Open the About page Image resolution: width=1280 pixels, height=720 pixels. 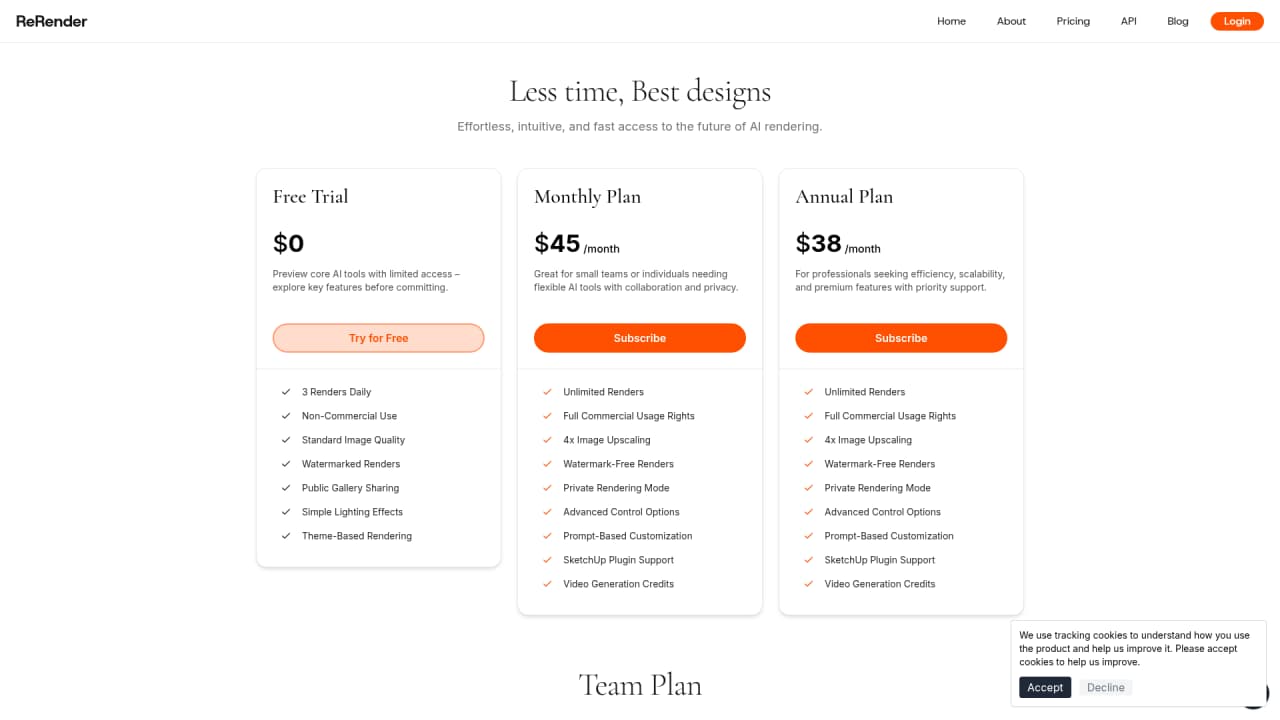(1011, 21)
